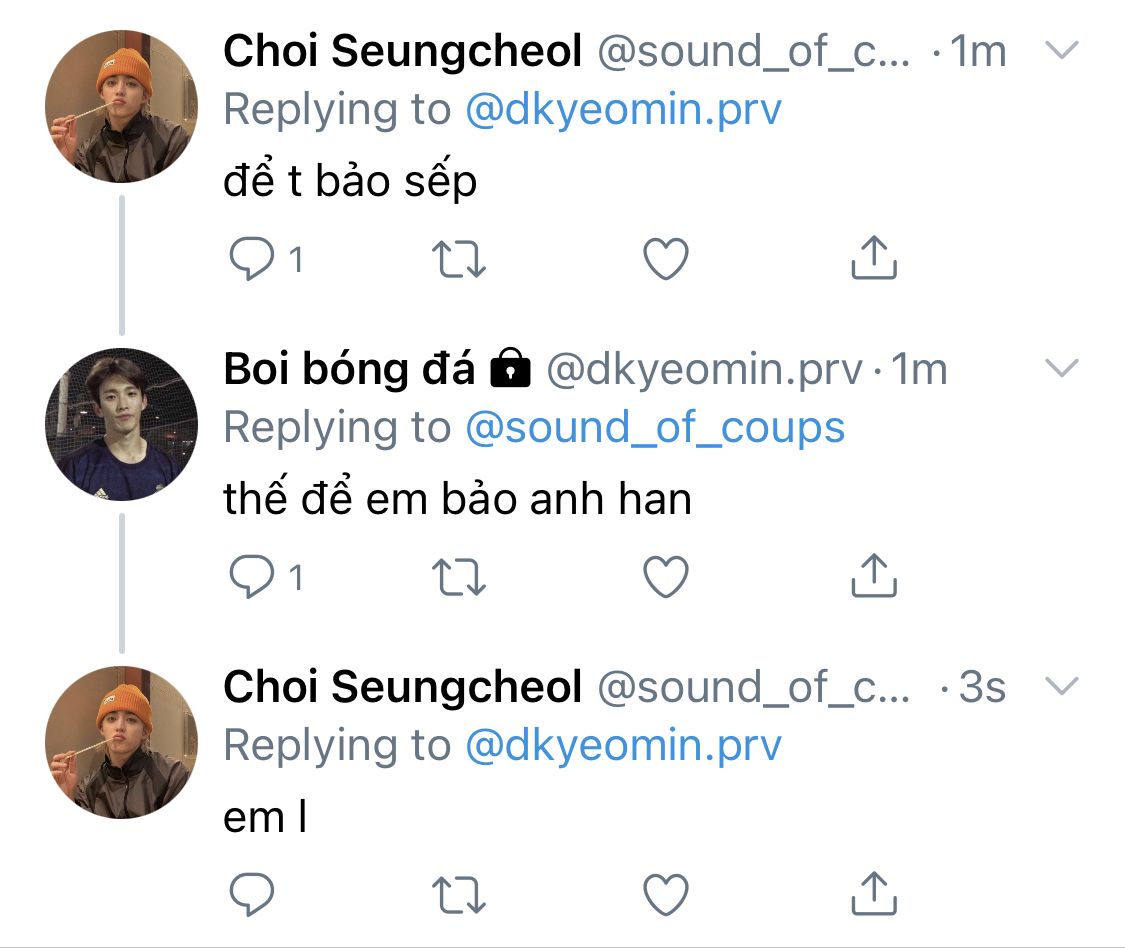The height and width of the screenshot is (948, 1125).
Task: Reply to the "để t bảo sếp" tweet
Action: pos(252,260)
